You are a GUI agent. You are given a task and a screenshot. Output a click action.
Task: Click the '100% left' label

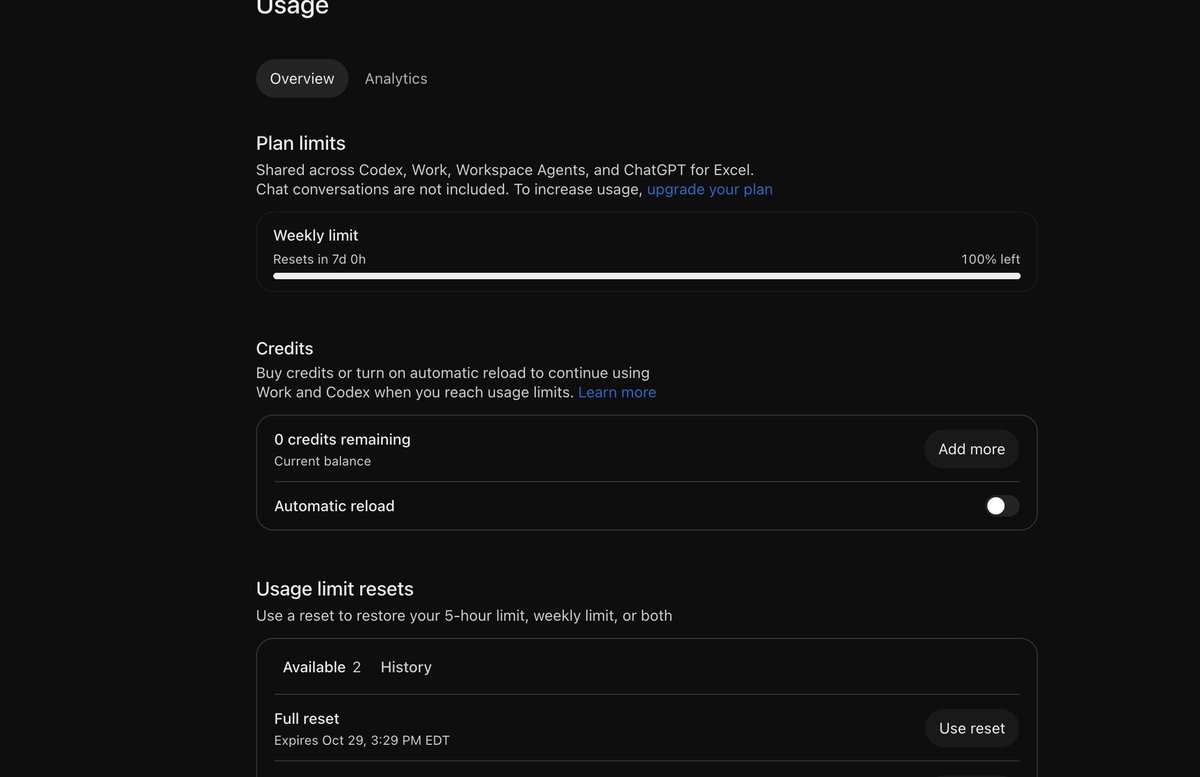pos(991,259)
